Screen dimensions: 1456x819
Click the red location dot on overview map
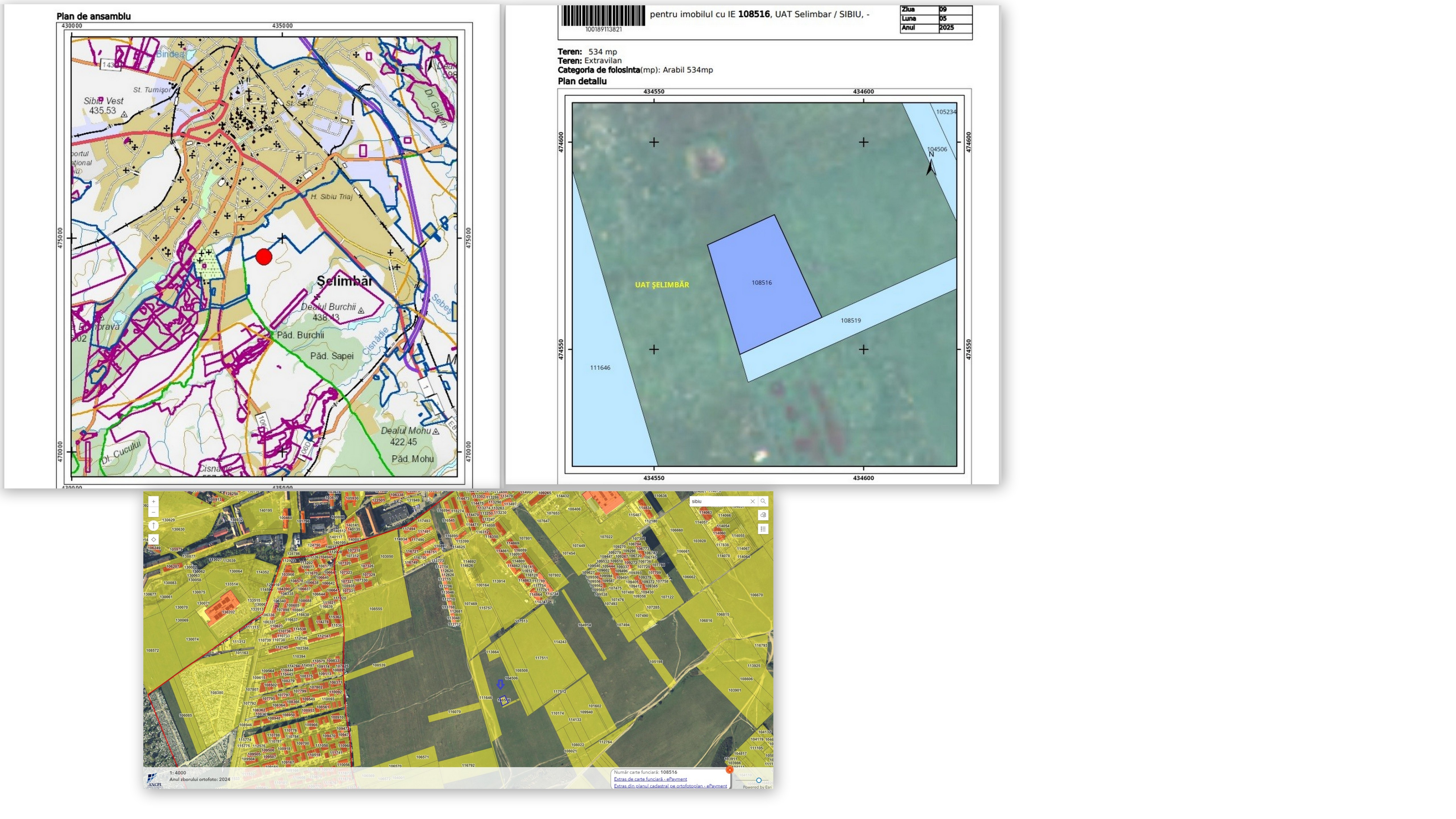tap(264, 257)
